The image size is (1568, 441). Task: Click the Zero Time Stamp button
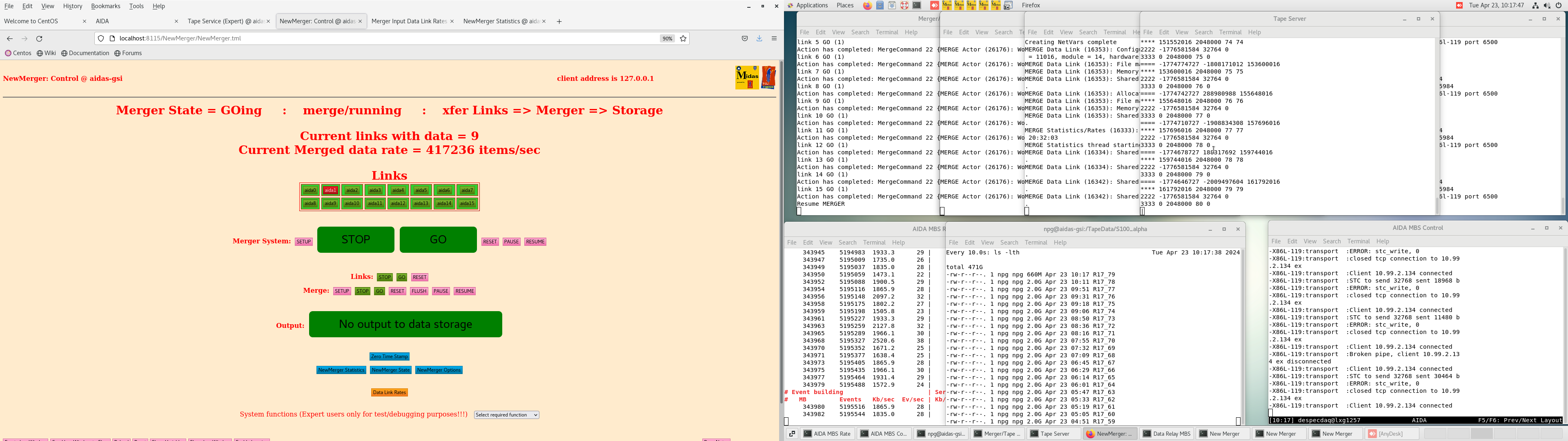point(390,356)
